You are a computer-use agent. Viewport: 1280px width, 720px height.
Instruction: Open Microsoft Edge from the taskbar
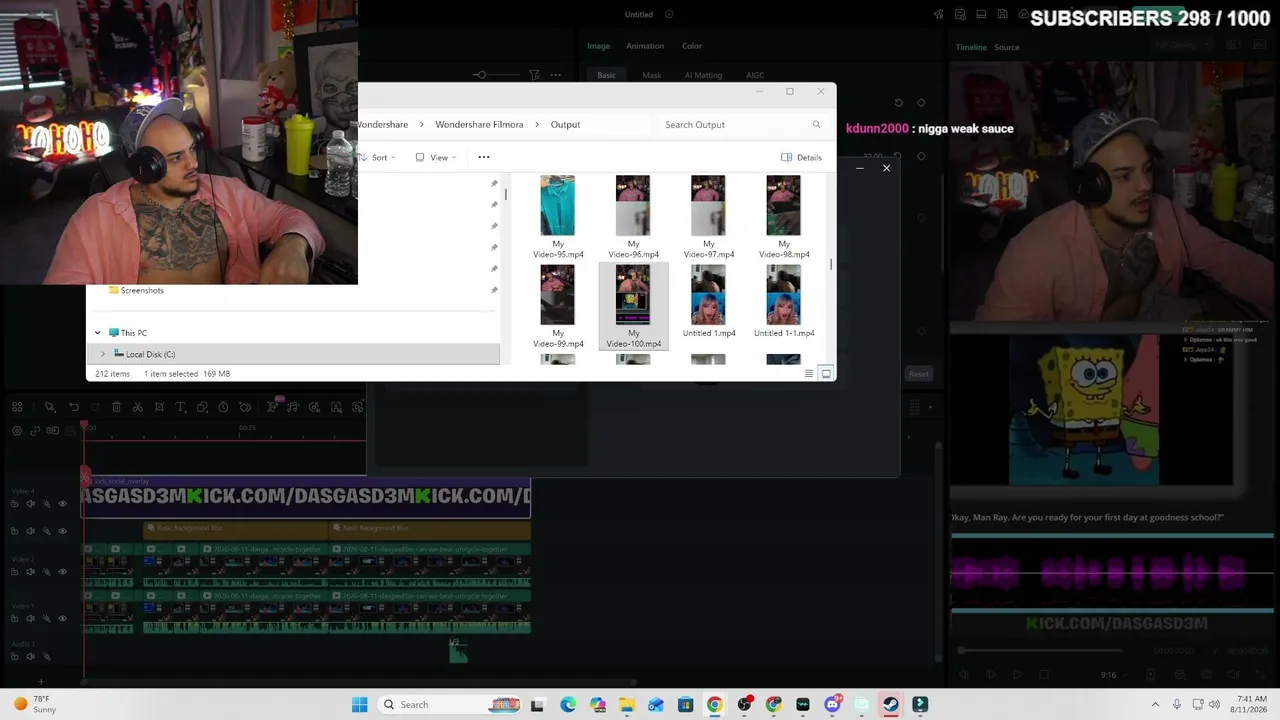pos(568,705)
